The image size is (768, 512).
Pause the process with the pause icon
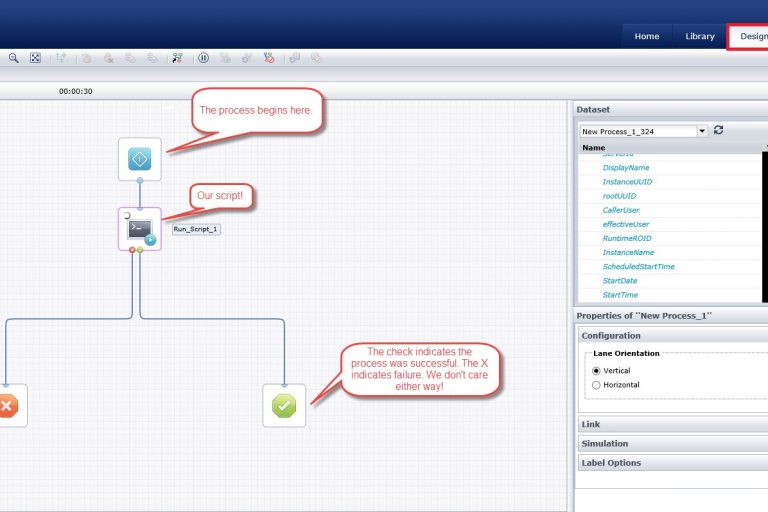pyautogui.click(x=203, y=58)
